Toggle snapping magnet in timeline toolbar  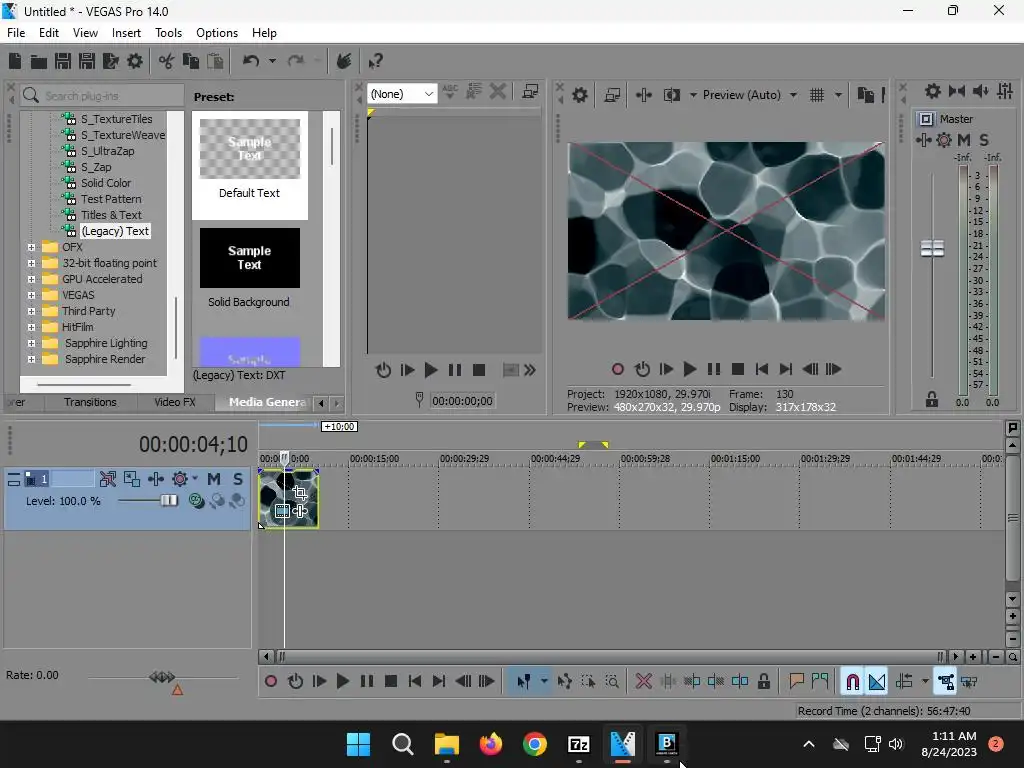(x=852, y=682)
